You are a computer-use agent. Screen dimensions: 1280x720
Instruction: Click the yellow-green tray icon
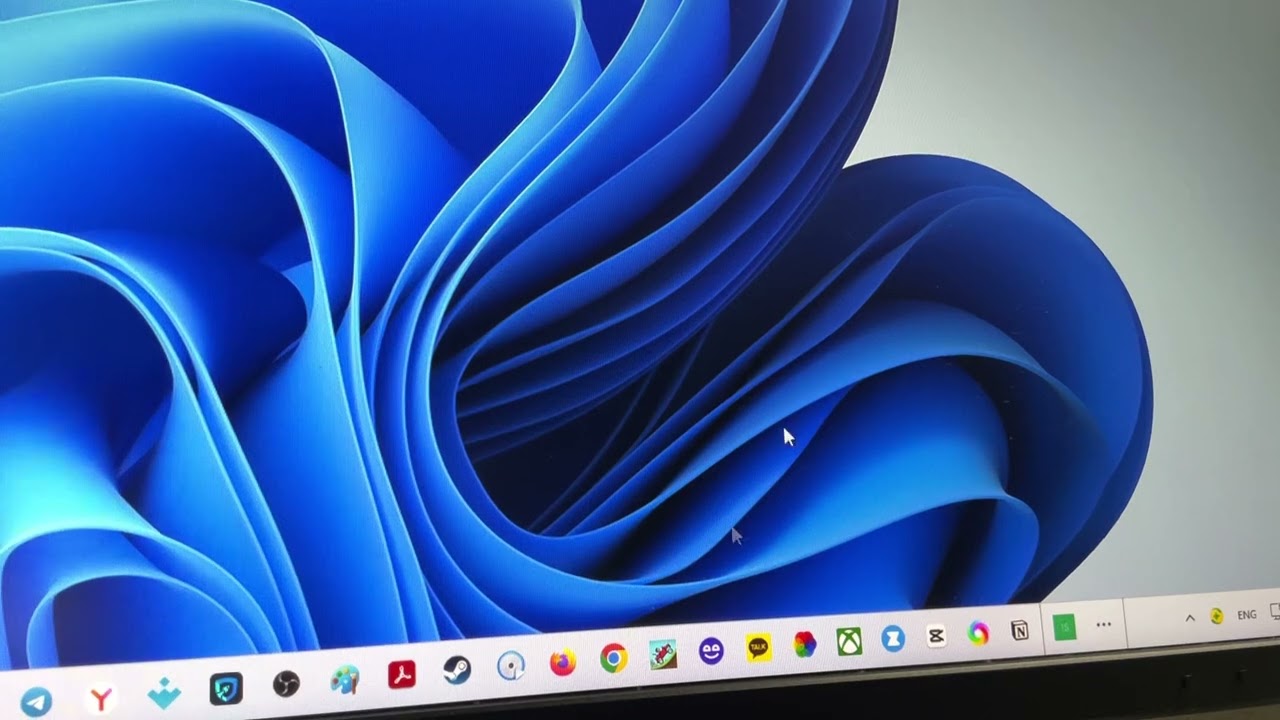1217,616
